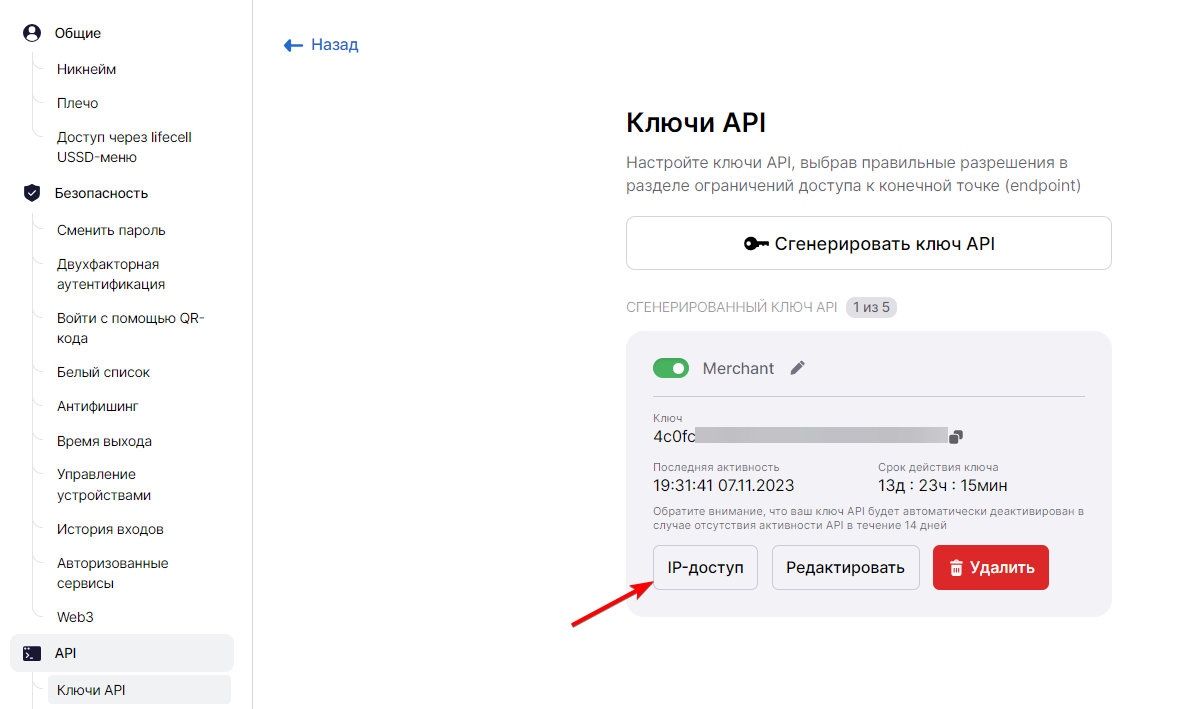Click the copy icon next to API key
1184x709 pixels.
(x=956, y=436)
